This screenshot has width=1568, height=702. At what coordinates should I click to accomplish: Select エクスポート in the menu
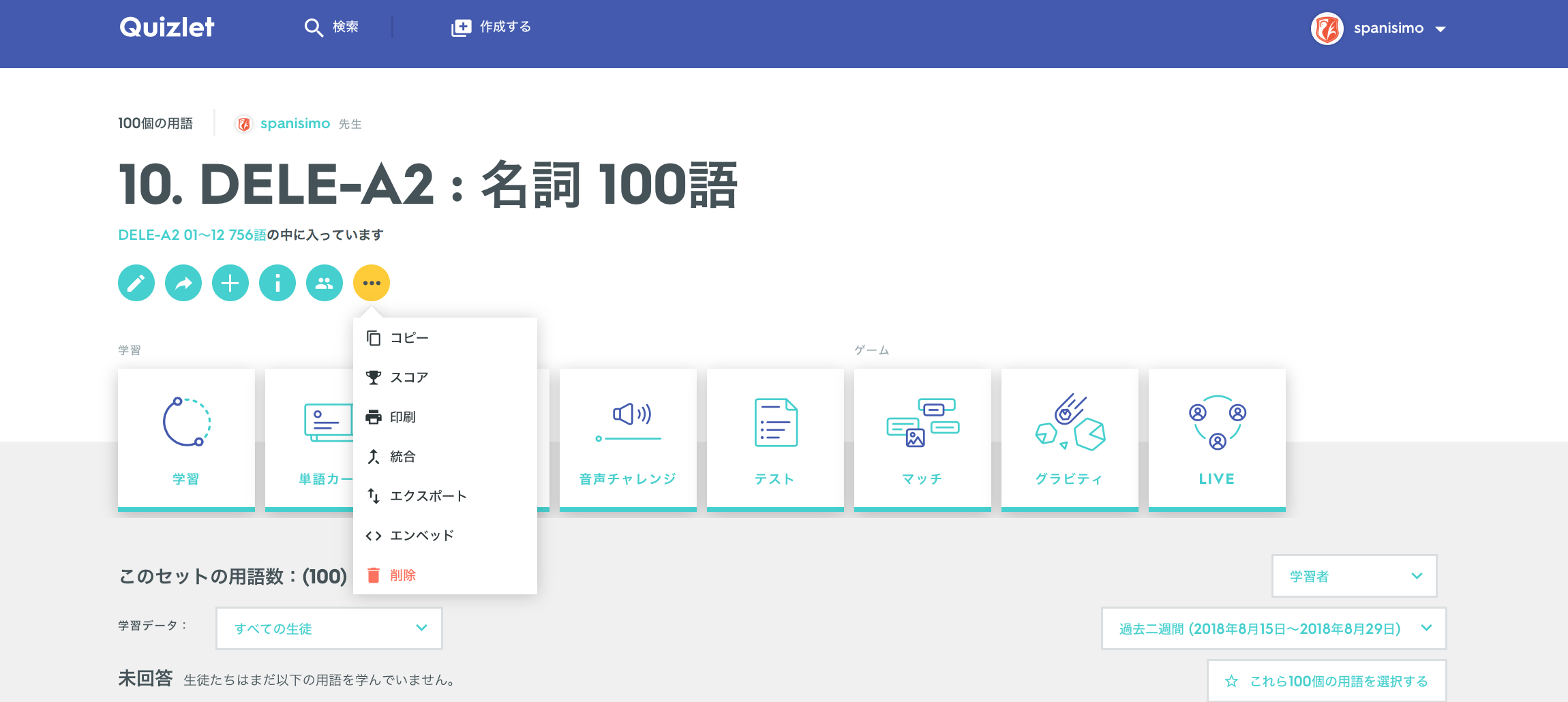(x=427, y=496)
